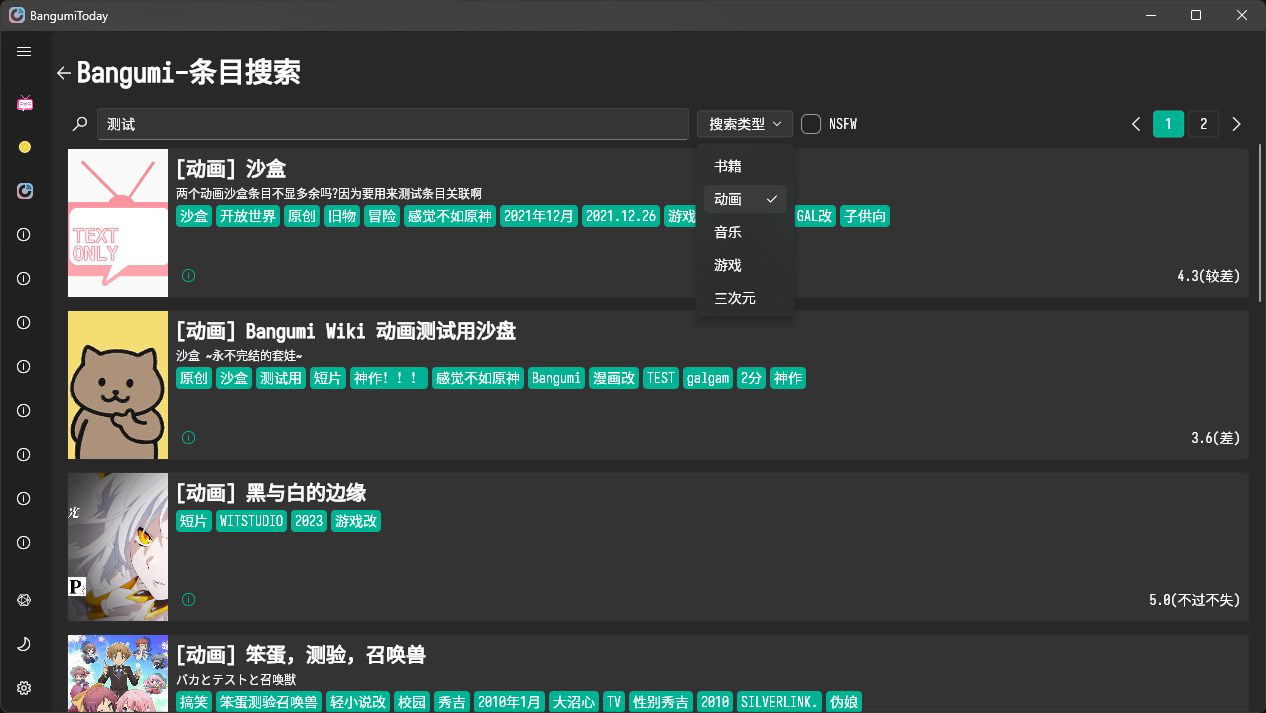
Task: Open settings via the gear icon
Action: tap(25, 688)
